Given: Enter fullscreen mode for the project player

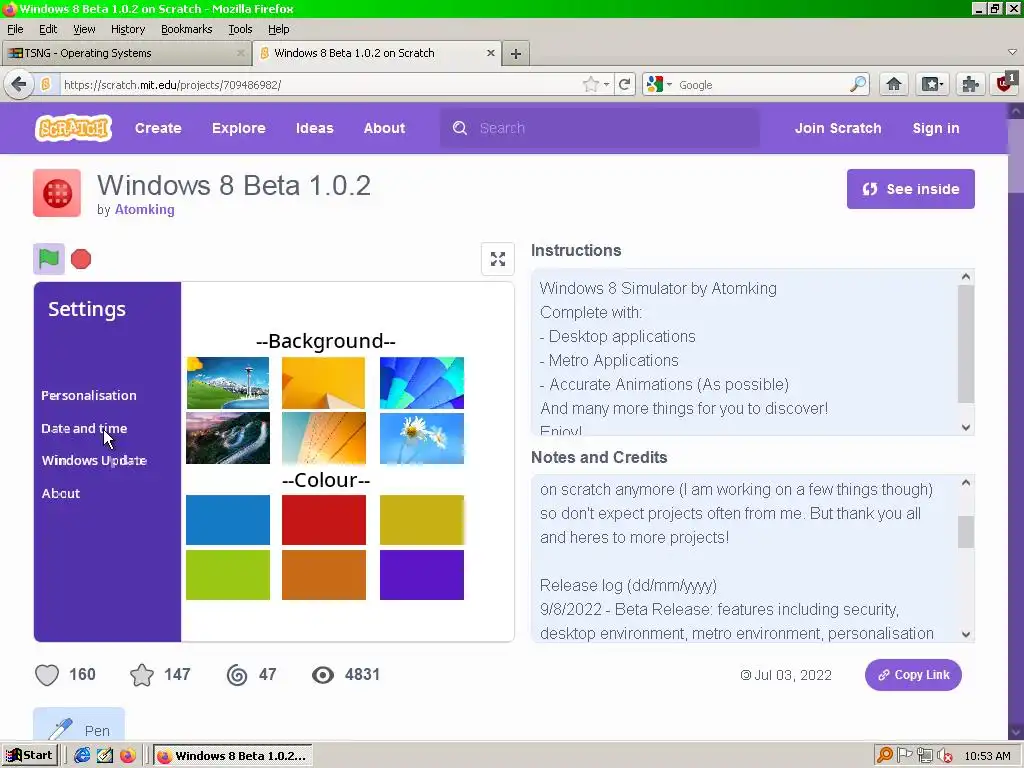Looking at the screenshot, I should (498, 259).
